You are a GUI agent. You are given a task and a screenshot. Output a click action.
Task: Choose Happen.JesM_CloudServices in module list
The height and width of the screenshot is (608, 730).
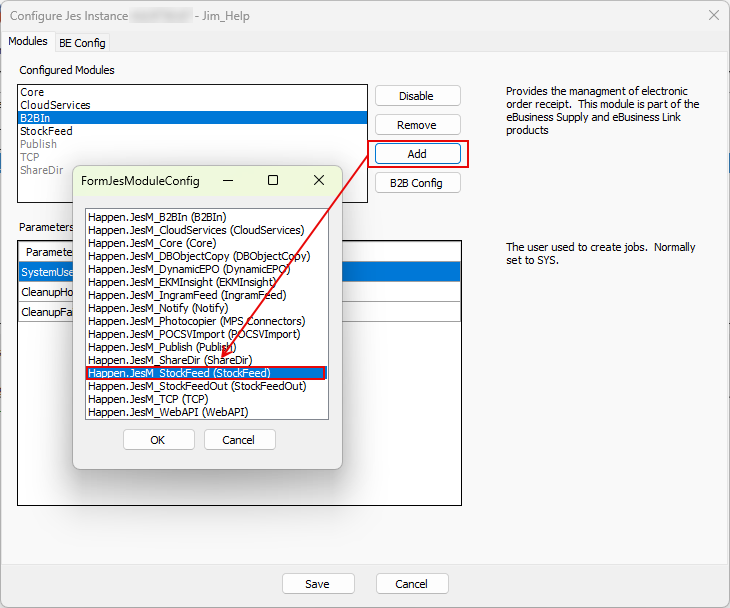[x=207, y=230]
